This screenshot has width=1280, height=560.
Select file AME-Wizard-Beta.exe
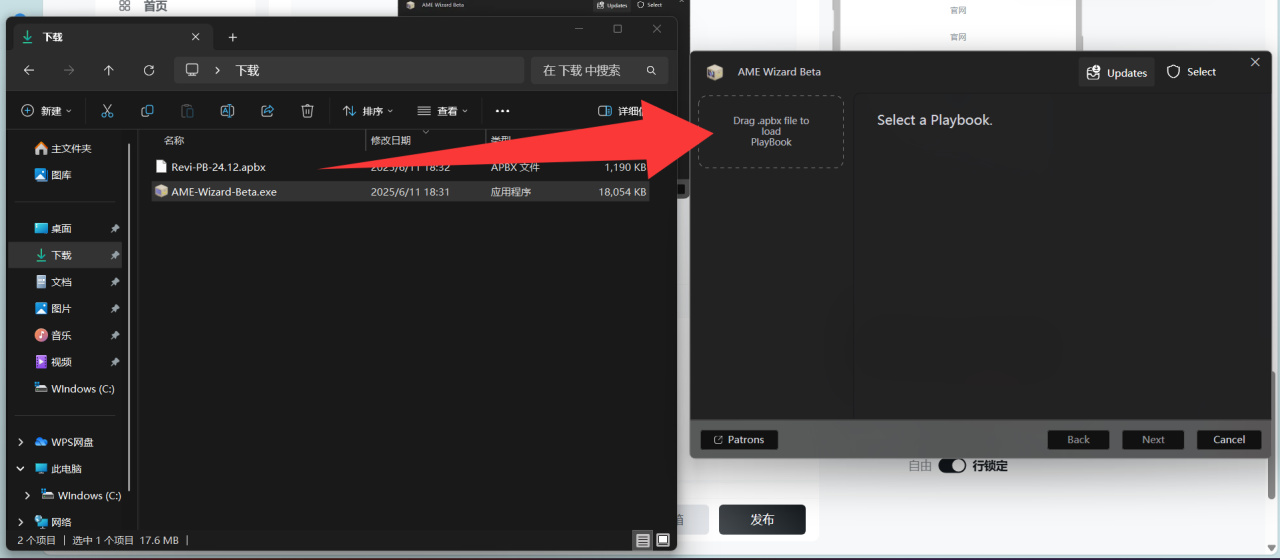[224, 191]
